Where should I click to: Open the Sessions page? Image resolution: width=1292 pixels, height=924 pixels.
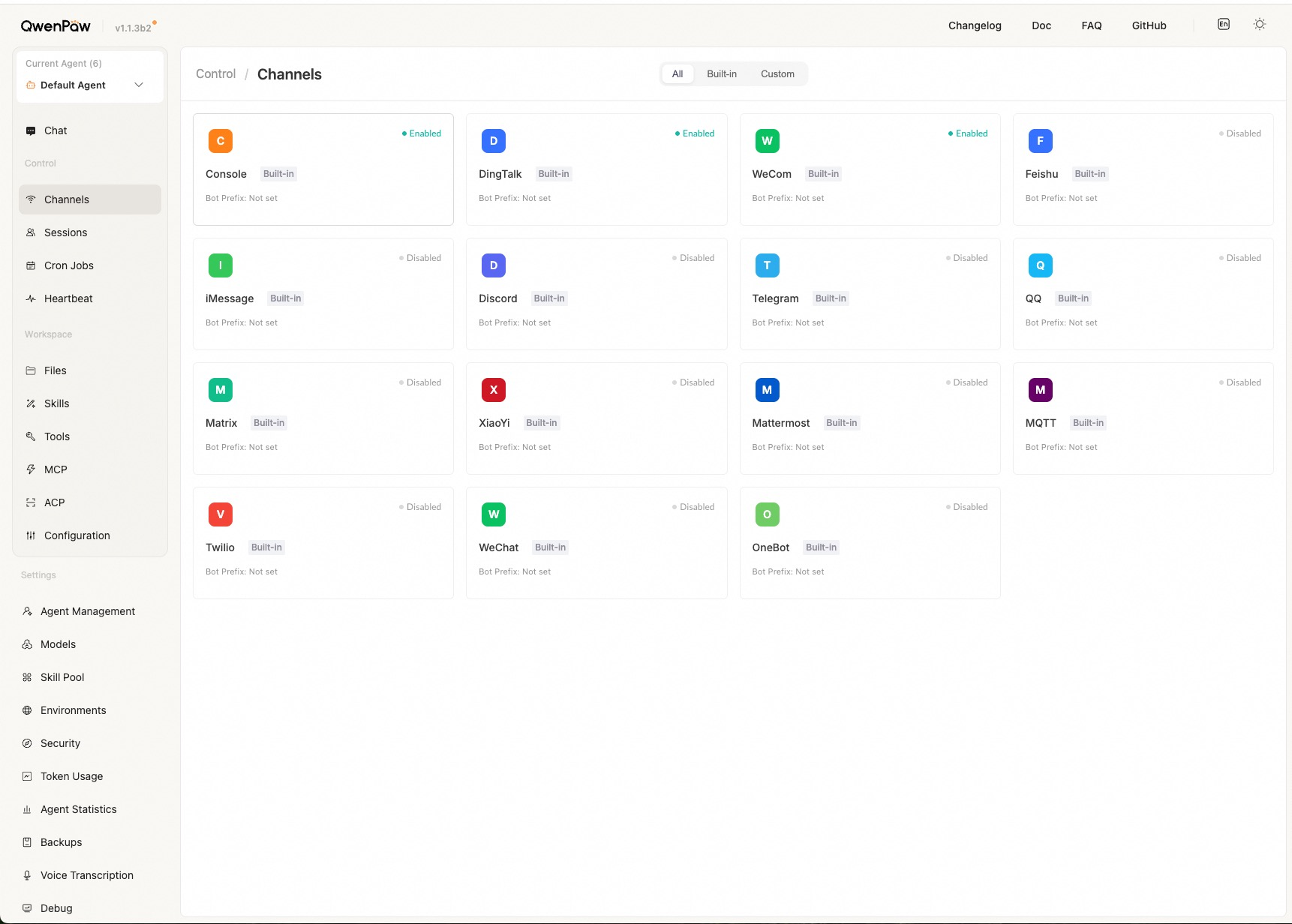tap(90, 232)
